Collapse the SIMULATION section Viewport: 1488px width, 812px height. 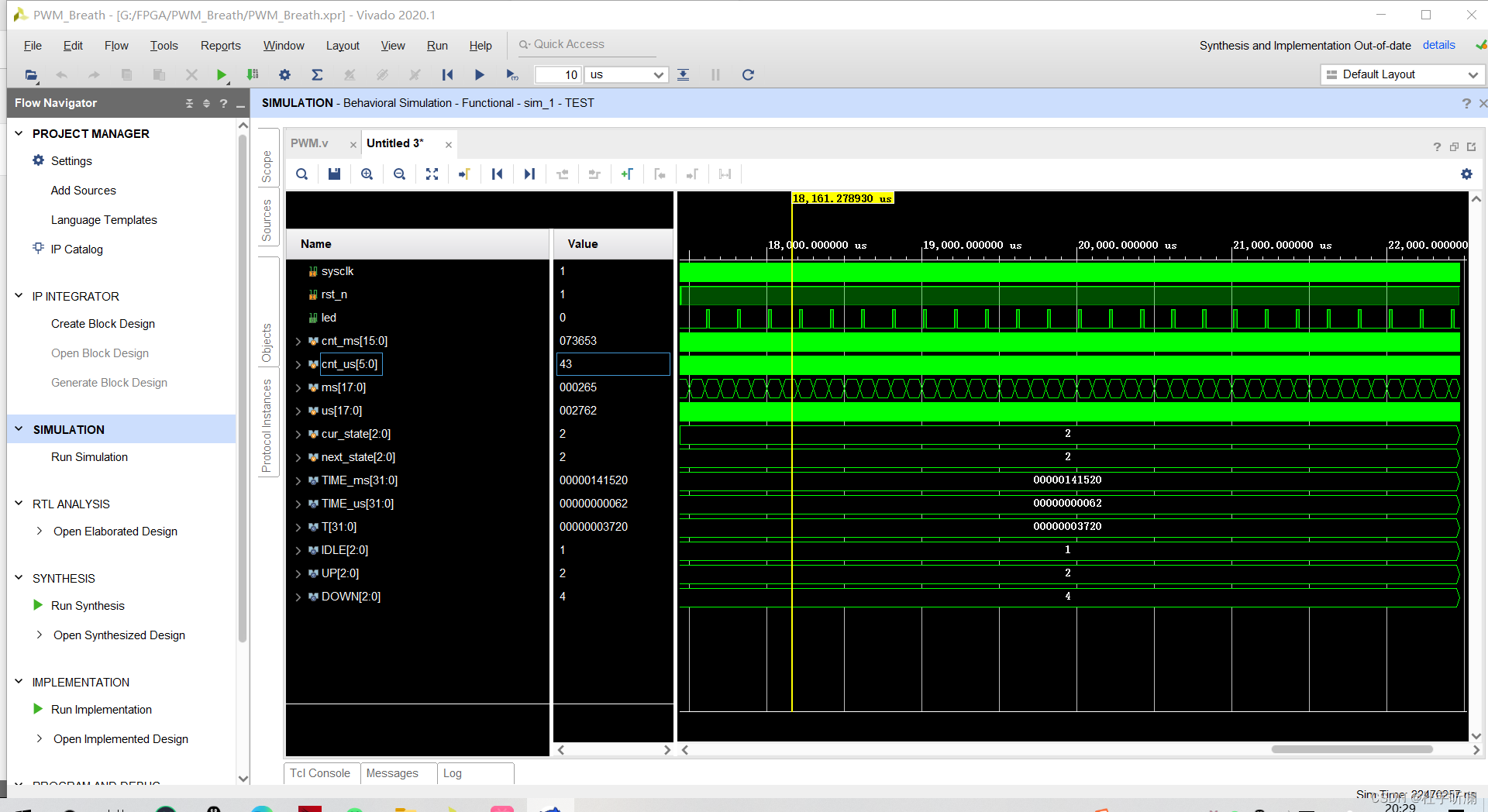tap(19, 429)
